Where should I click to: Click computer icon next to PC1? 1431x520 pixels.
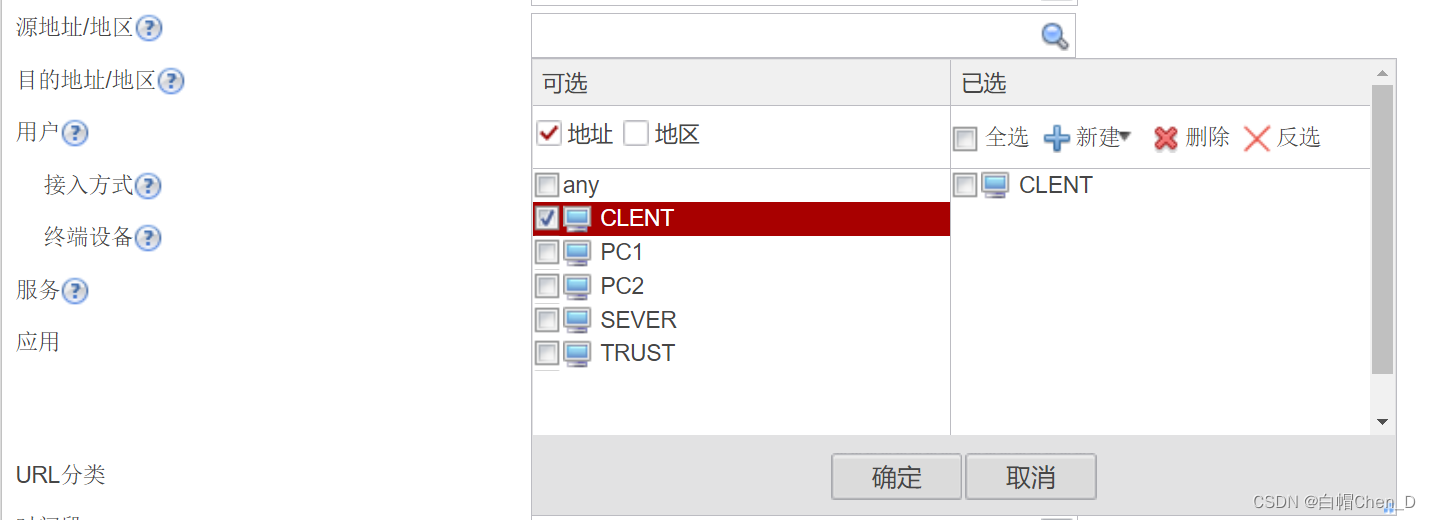click(x=578, y=253)
